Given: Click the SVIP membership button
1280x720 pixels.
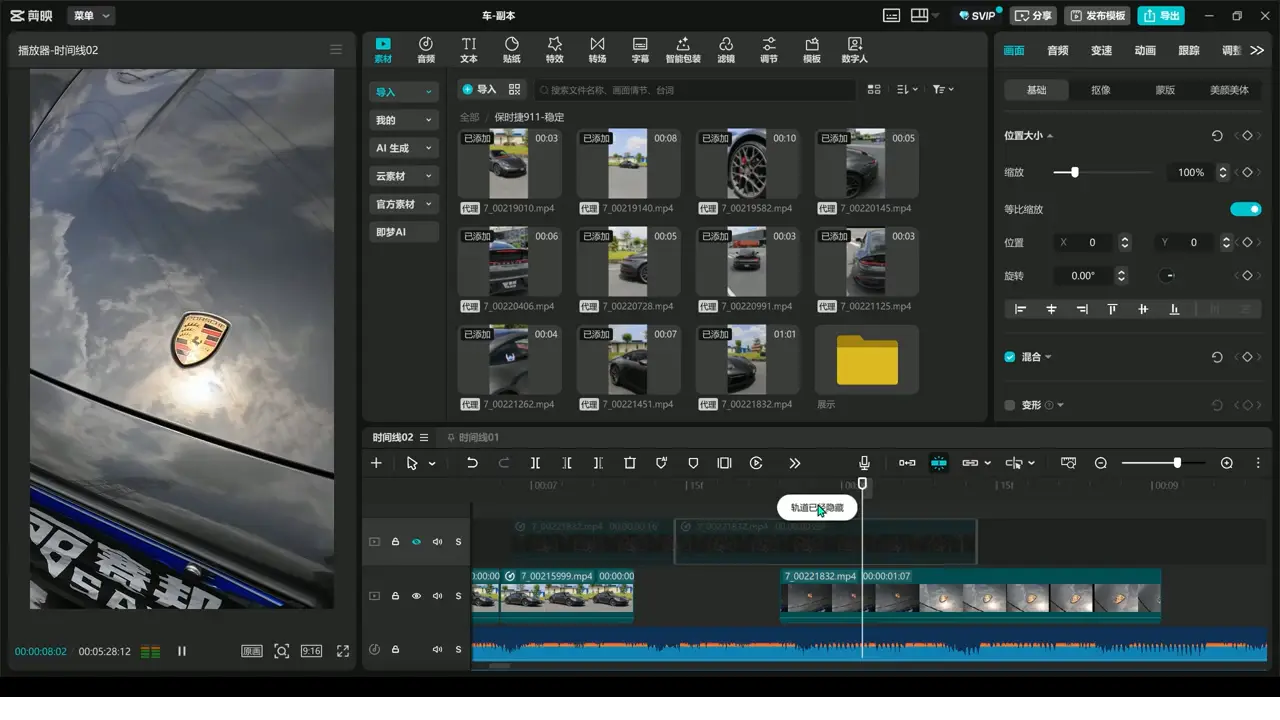Looking at the screenshot, I should tap(977, 16).
